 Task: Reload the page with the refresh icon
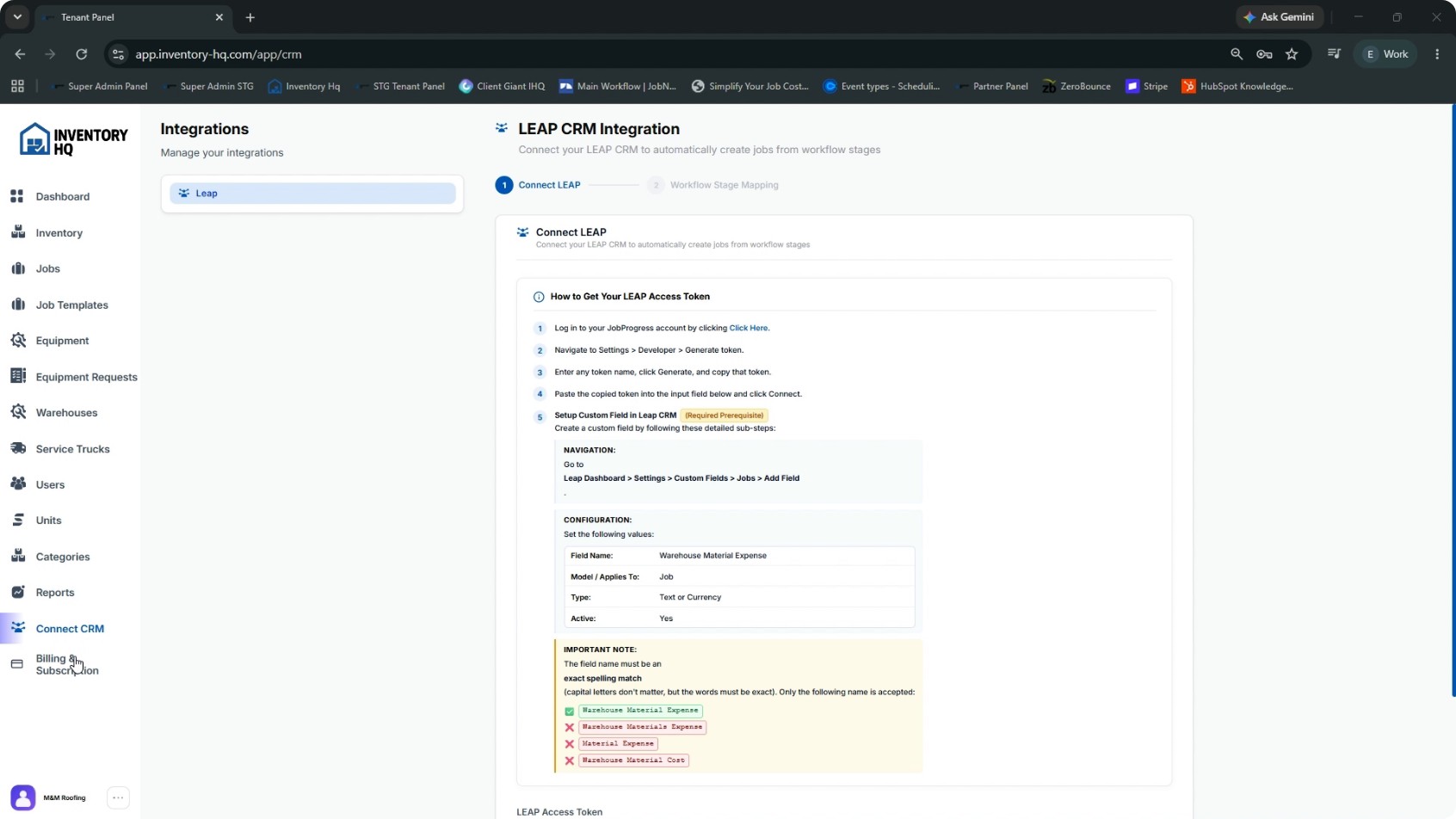point(82,54)
